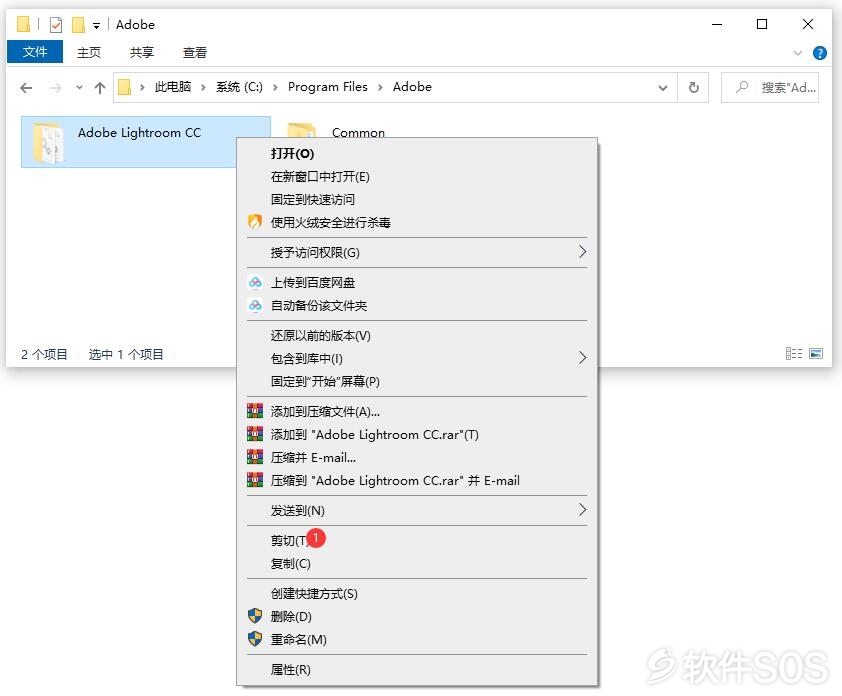The height and width of the screenshot is (696, 842).
Task: Go up one folder level arrow
Action: (100, 88)
